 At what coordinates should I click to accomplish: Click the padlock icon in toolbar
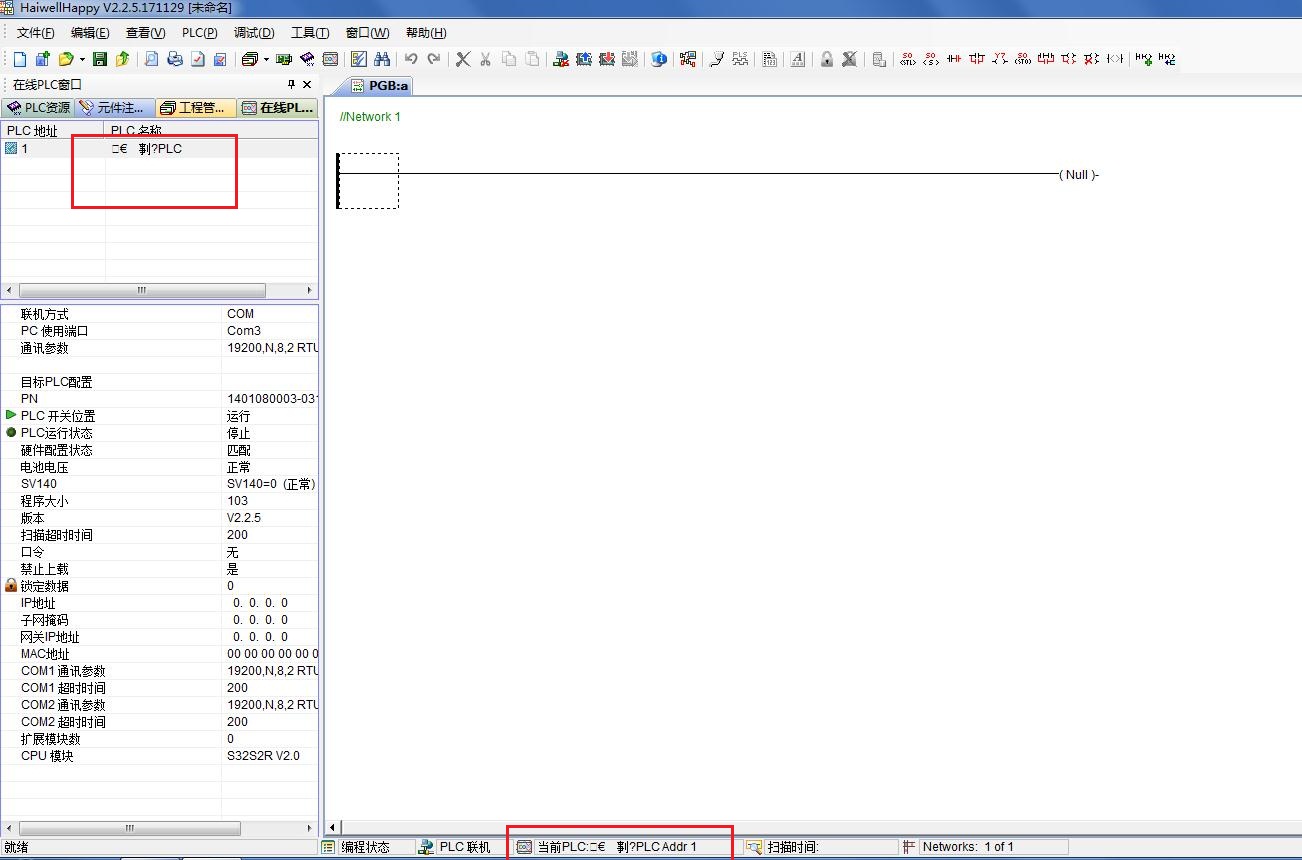pos(827,59)
